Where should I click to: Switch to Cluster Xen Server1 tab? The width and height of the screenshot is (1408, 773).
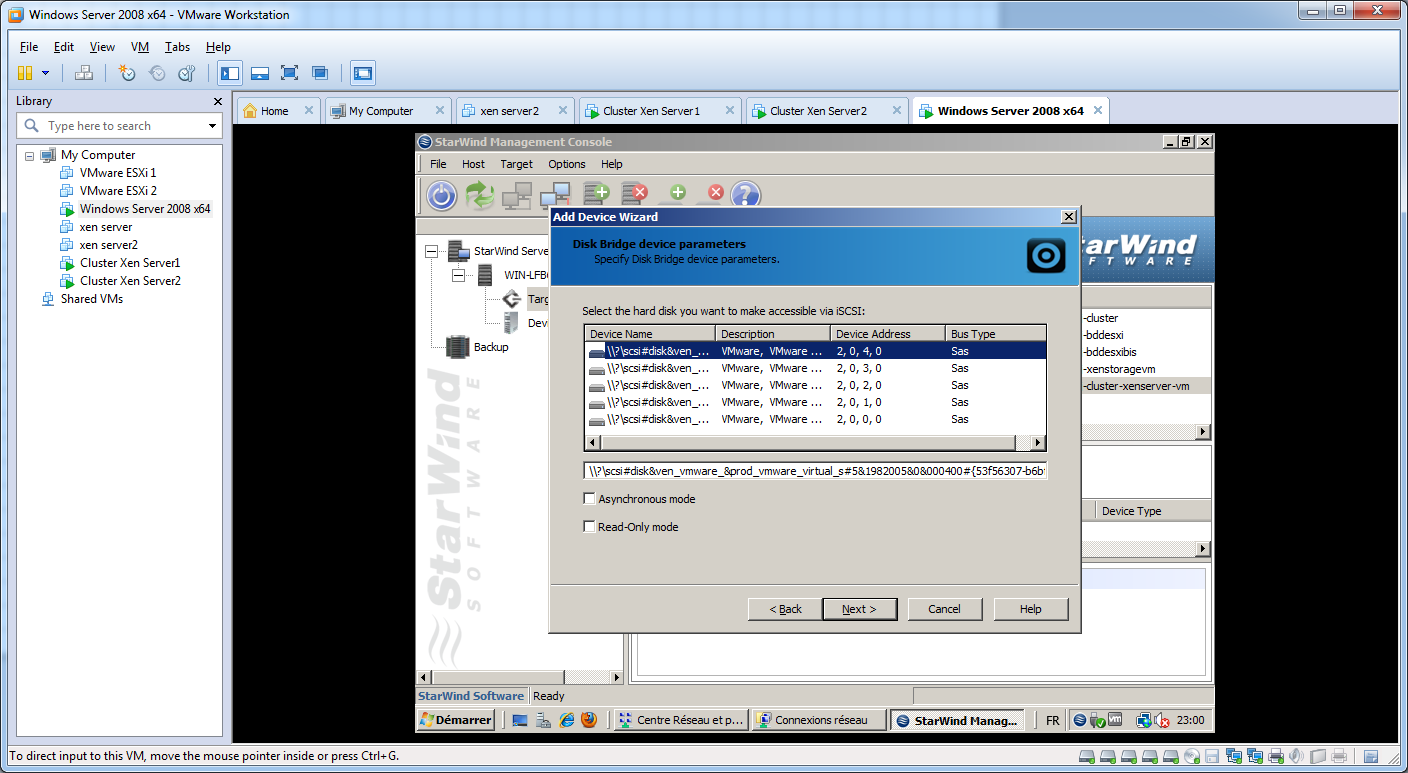coord(651,111)
